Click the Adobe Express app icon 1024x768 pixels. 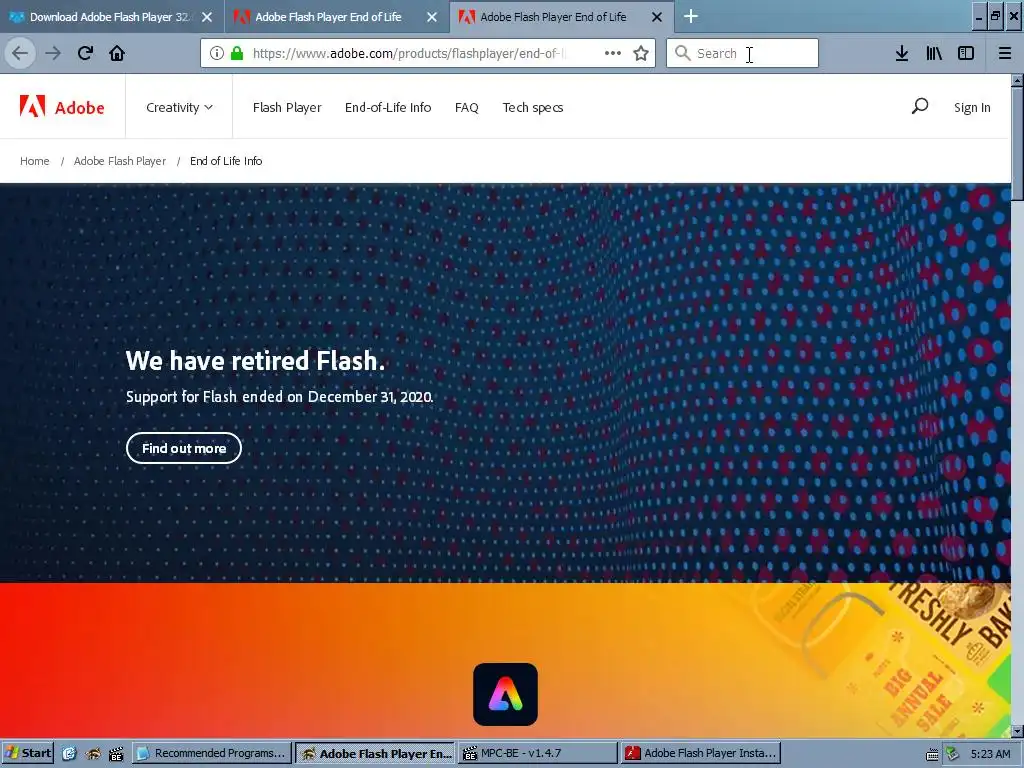click(x=505, y=694)
